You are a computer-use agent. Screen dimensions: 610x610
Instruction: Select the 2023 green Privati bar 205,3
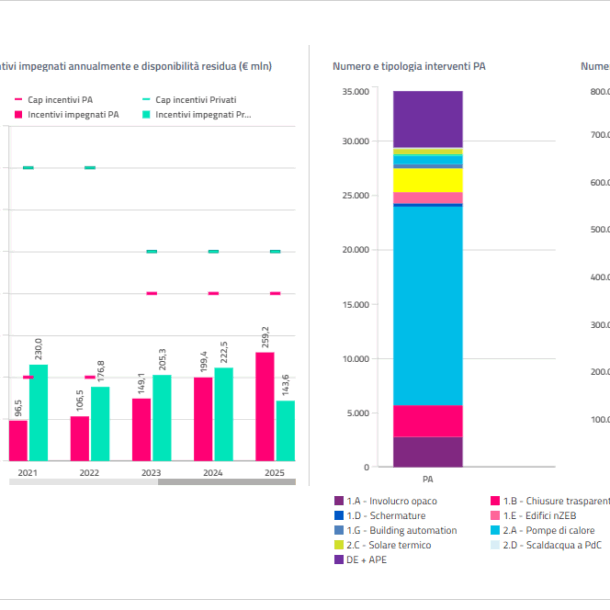tap(162, 418)
